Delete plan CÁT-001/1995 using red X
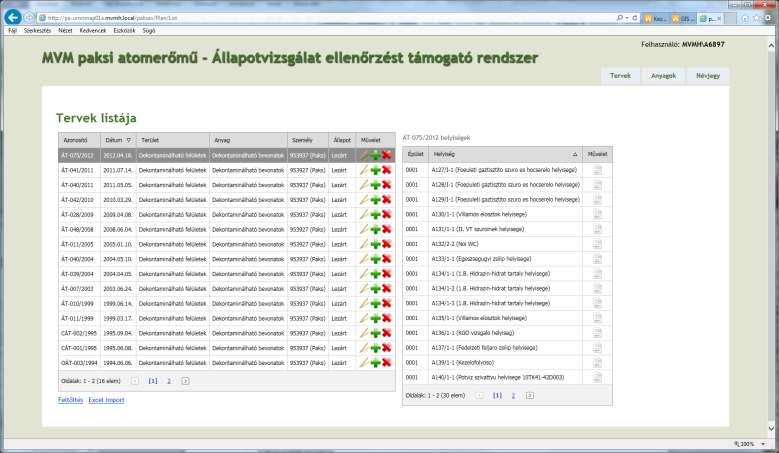This screenshot has width=779, height=453. tap(387, 348)
